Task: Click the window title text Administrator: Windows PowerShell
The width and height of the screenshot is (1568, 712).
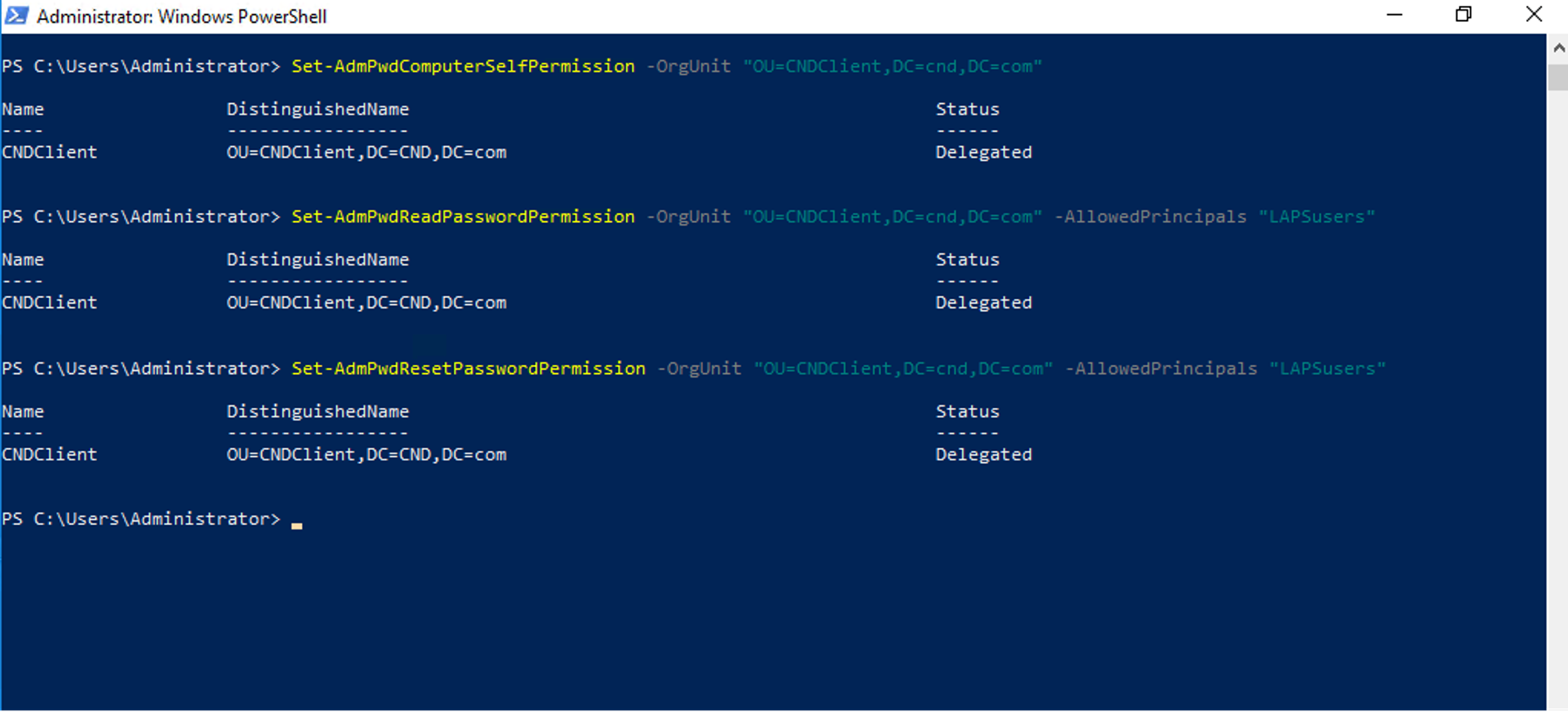Action: [182, 17]
